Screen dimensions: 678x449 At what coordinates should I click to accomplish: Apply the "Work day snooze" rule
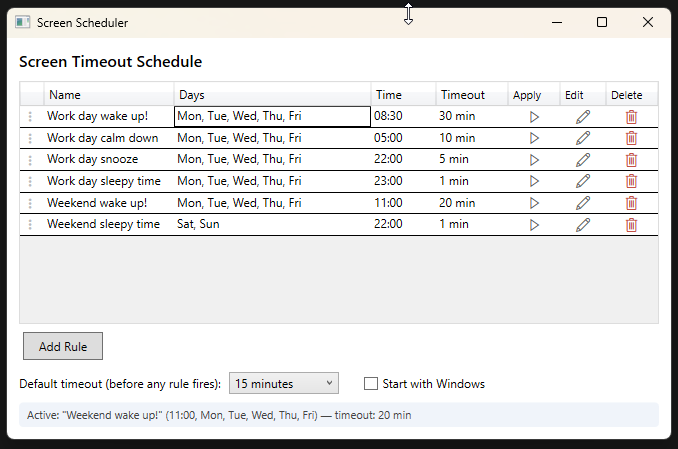coord(534,160)
